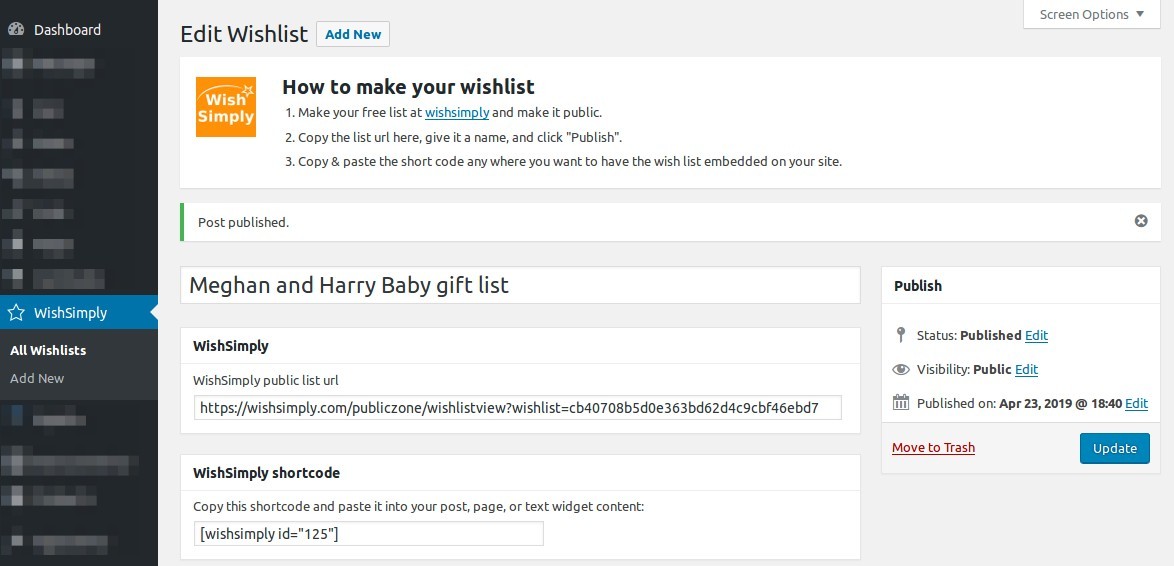Click the WishSimply orange logo

[226, 107]
